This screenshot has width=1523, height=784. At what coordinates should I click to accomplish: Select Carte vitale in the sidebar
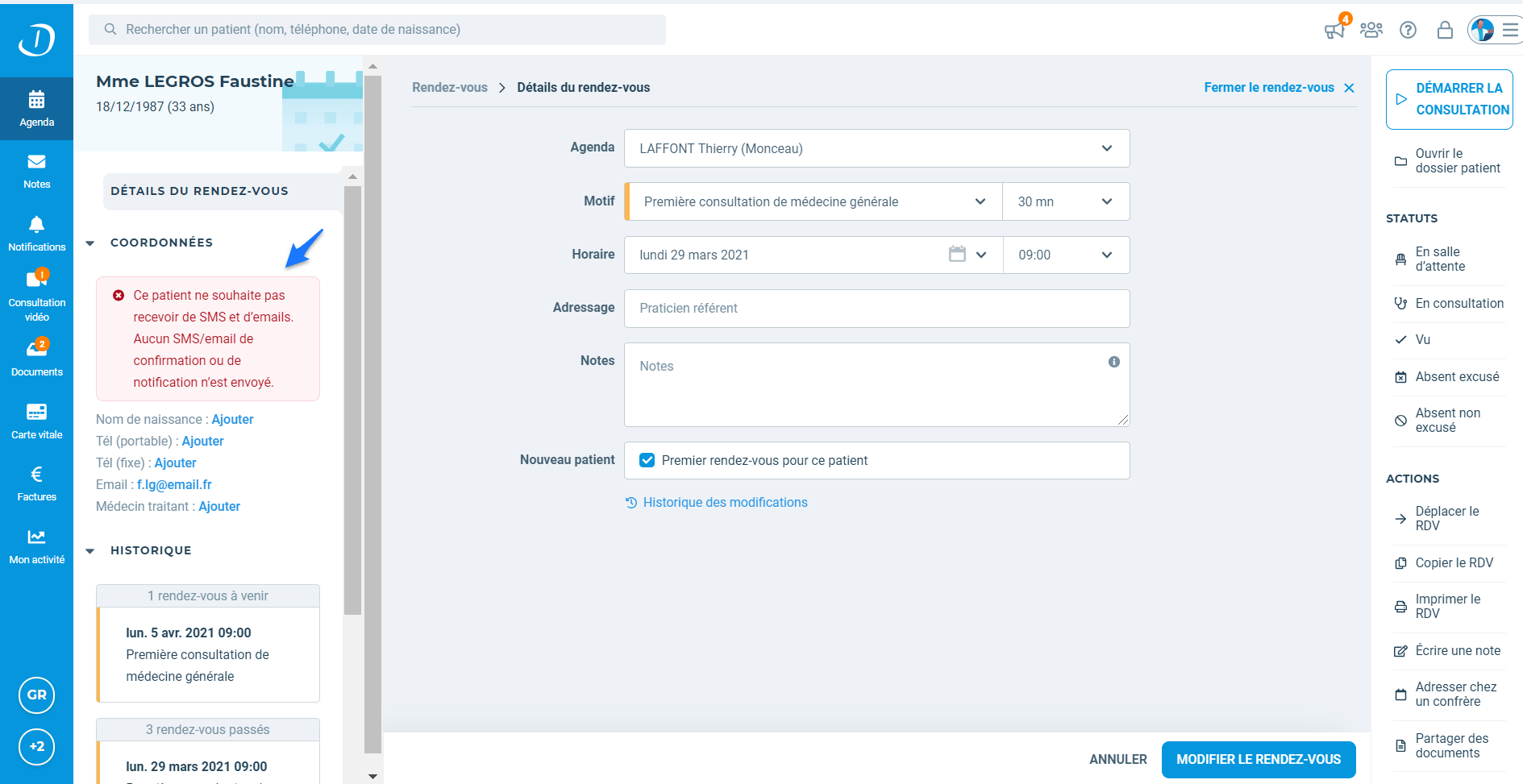point(36,420)
